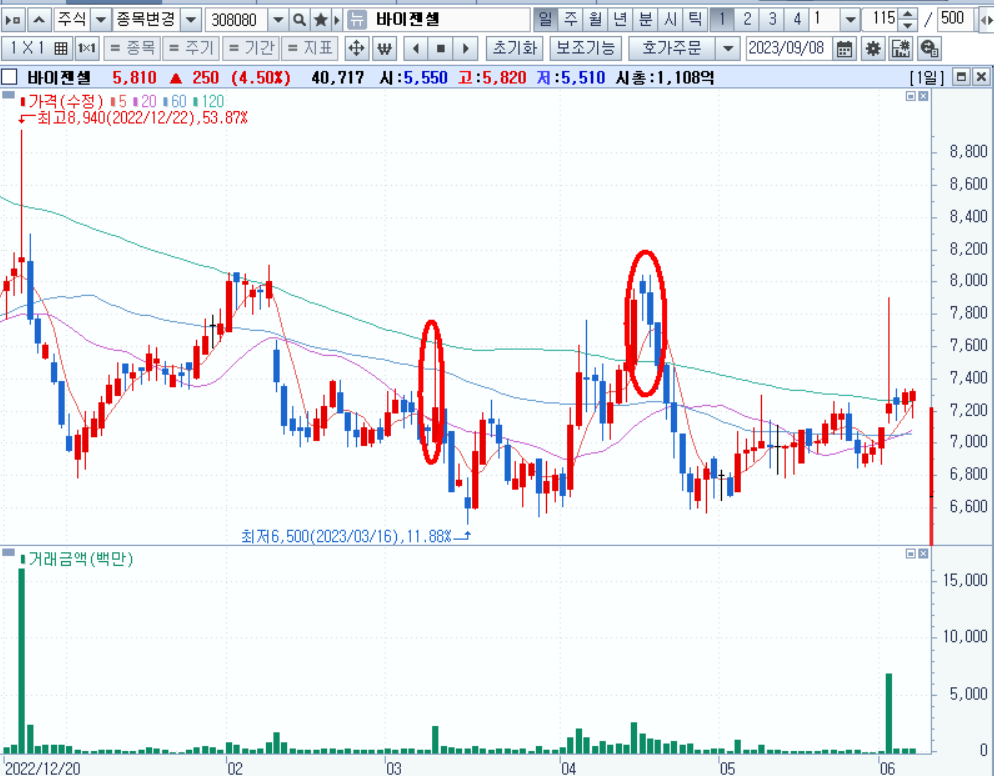Select interval preset tab 4

[x=796, y=20]
